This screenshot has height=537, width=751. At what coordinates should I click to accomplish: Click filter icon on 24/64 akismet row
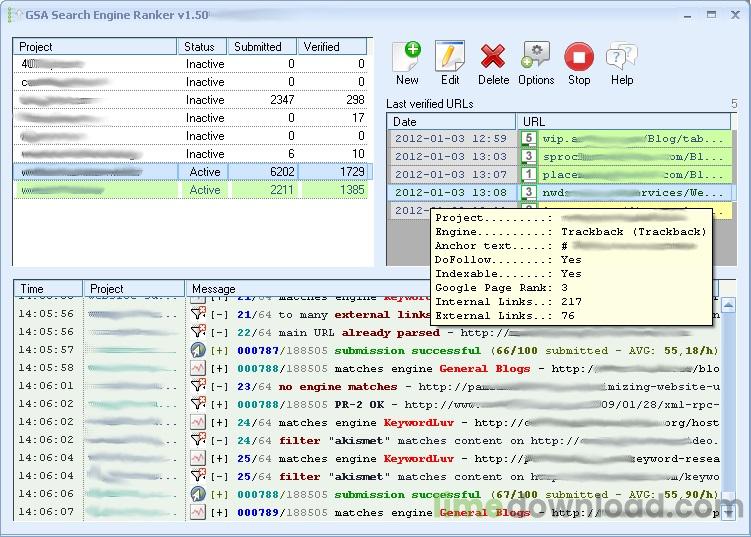(x=198, y=440)
